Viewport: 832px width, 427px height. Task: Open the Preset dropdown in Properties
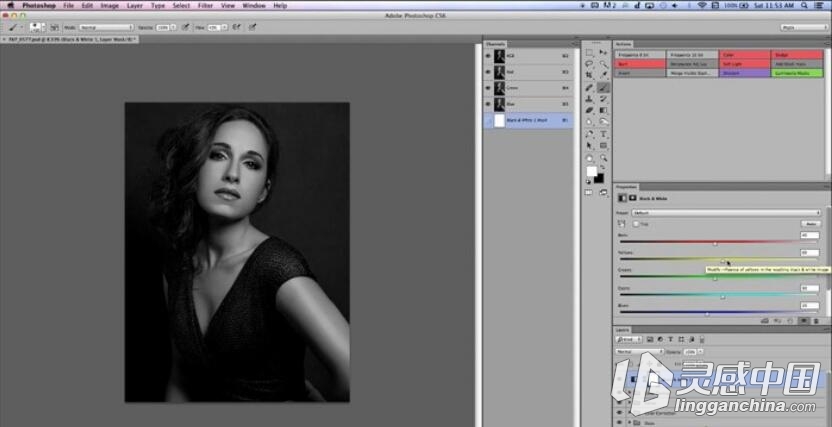click(x=726, y=213)
